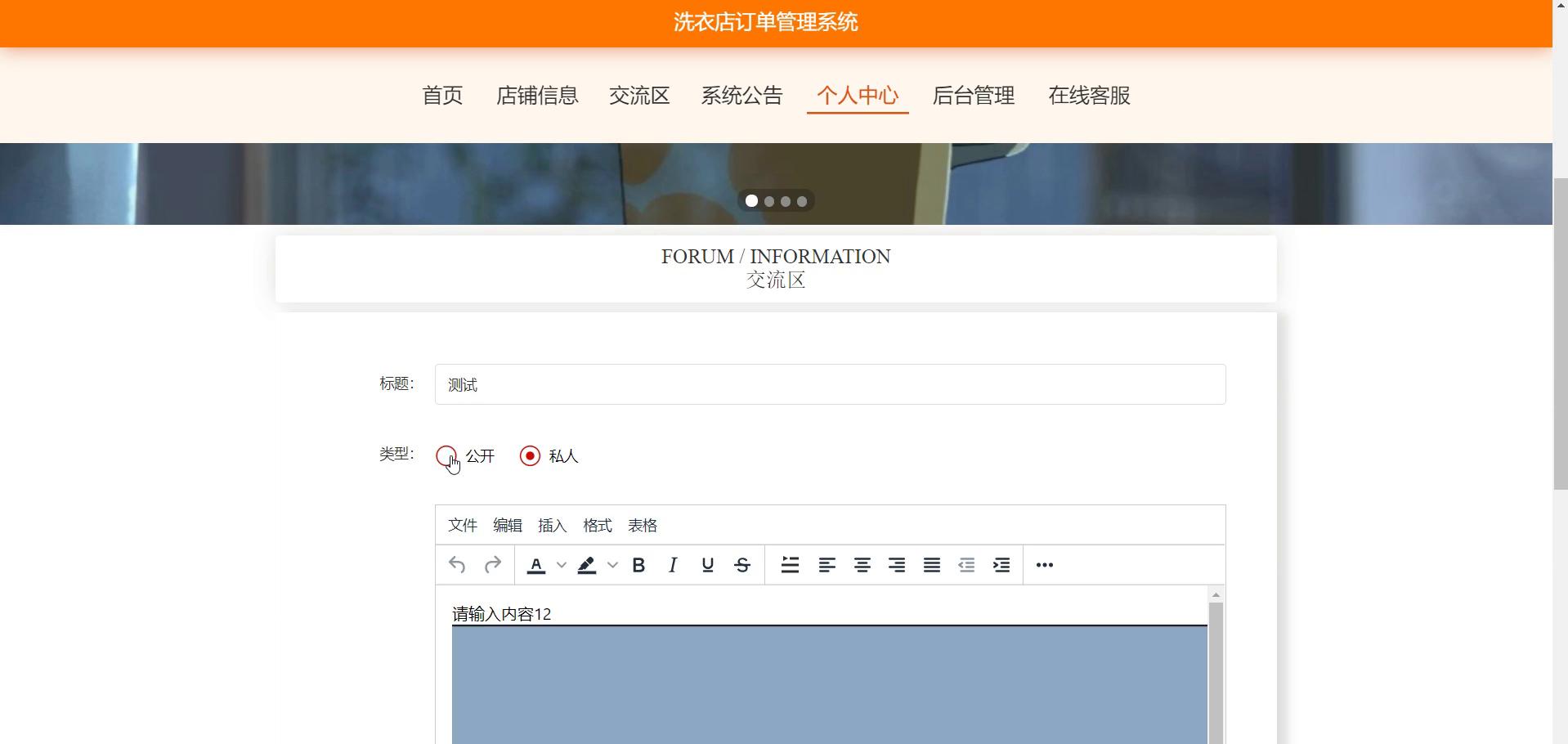The image size is (1568, 744).
Task: Toggle italic text formatting
Action: [673, 565]
